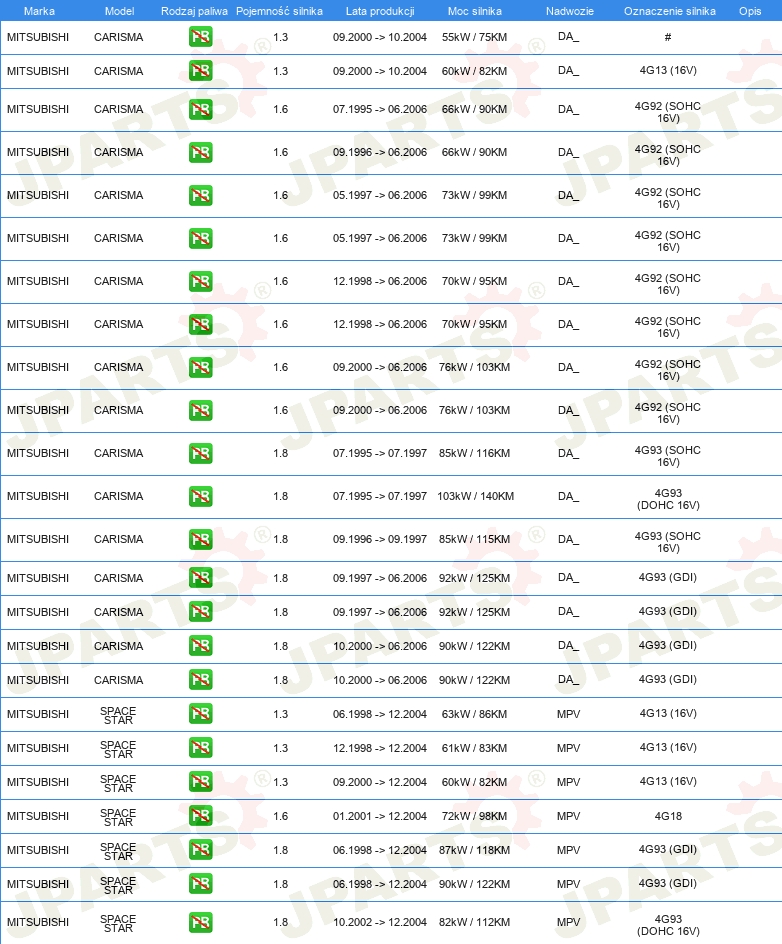Select the 103kW / 140KM power cell
Screen dimensions: 782x944
click(476, 497)
